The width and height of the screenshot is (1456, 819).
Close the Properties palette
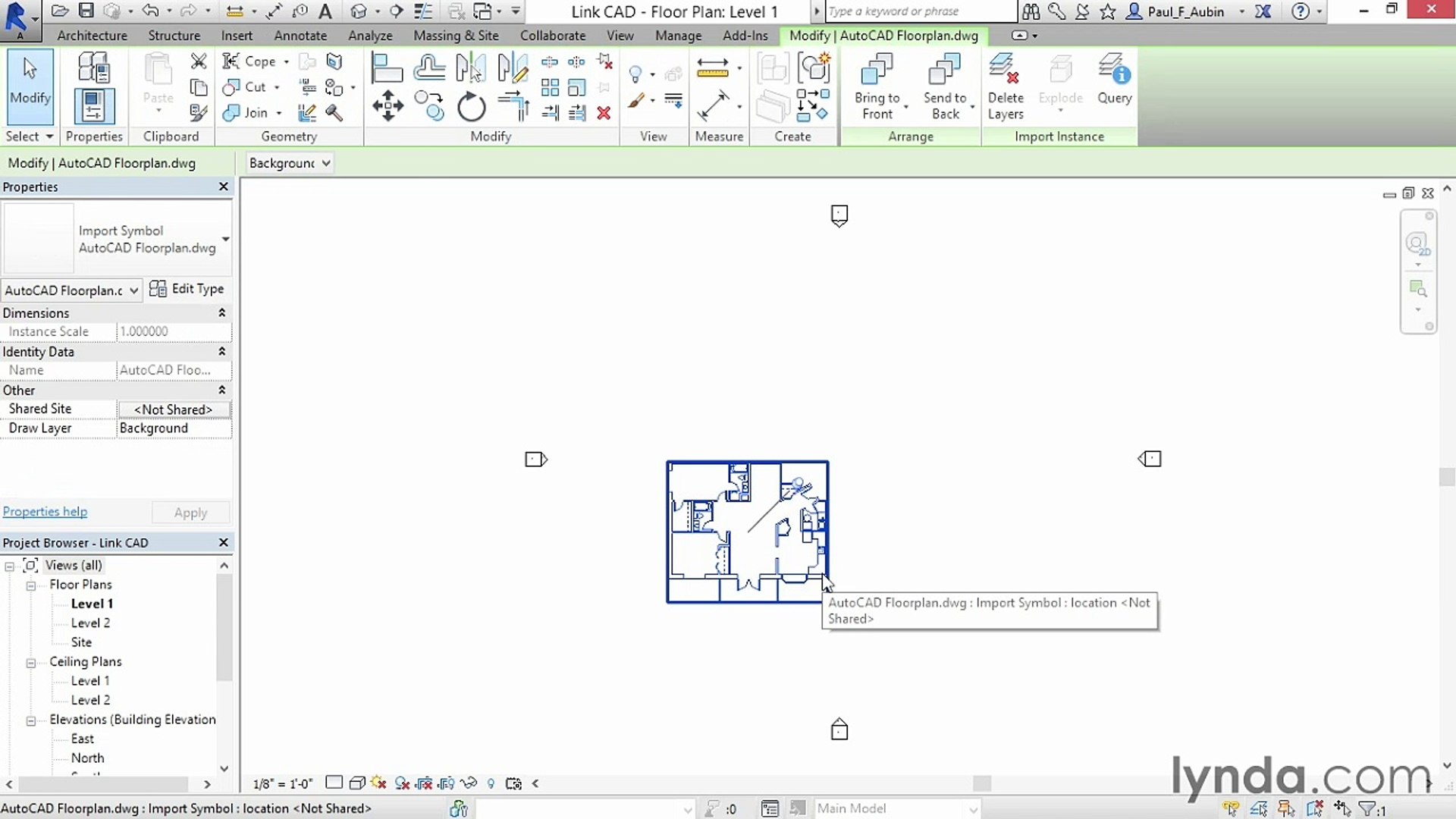click(223, 187)
